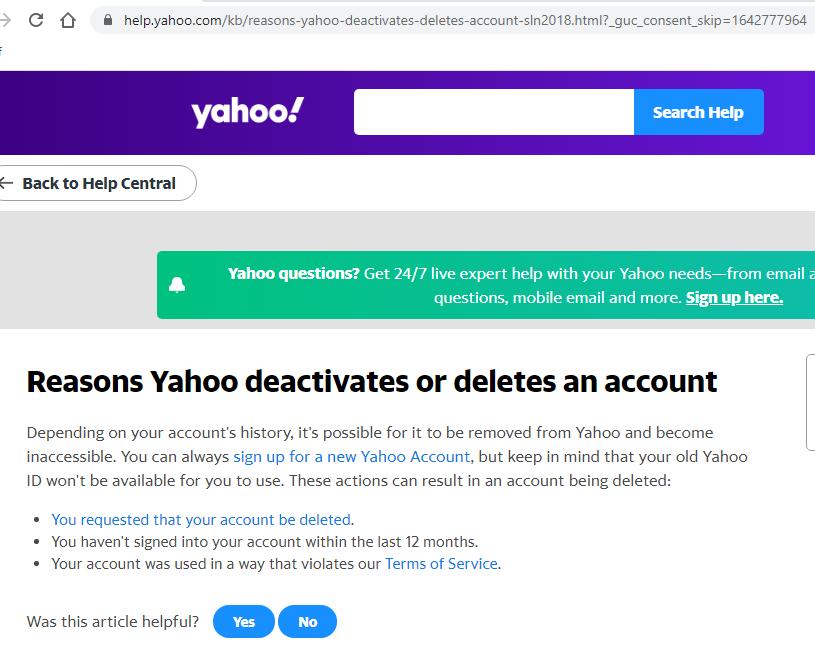Viewport: 815px width, 656px height.
Task: Reload the current browser page
Action: [36, 20]
